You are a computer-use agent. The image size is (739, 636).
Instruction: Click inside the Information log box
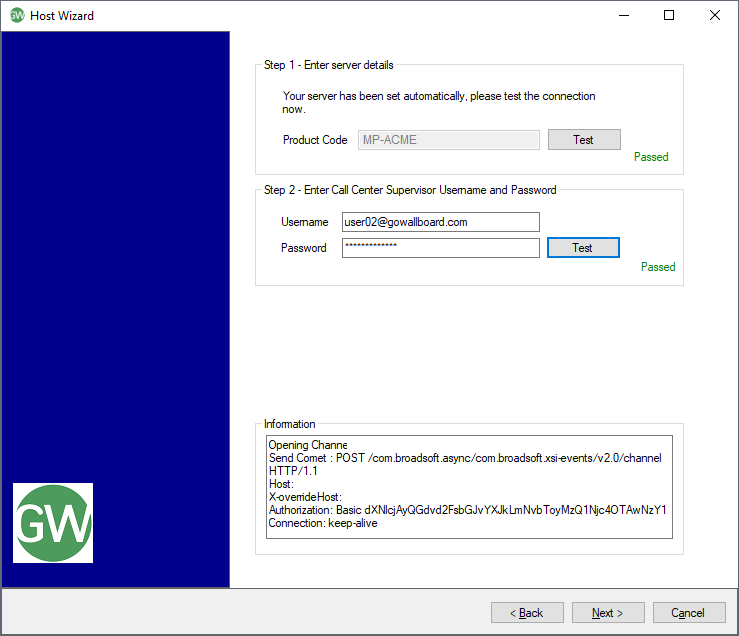[x=469, y=487]
